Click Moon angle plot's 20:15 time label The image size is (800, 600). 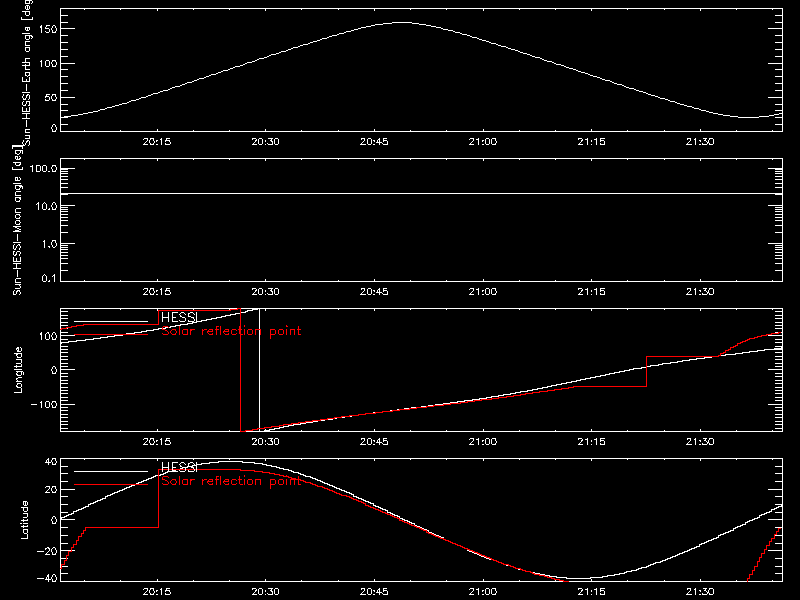point(157,292)
